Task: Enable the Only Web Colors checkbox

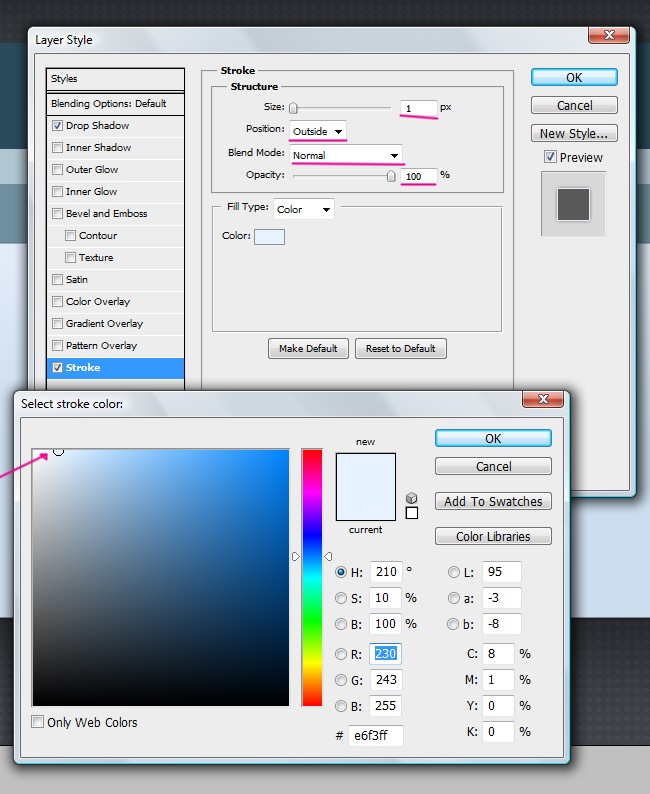Action: 38,722
